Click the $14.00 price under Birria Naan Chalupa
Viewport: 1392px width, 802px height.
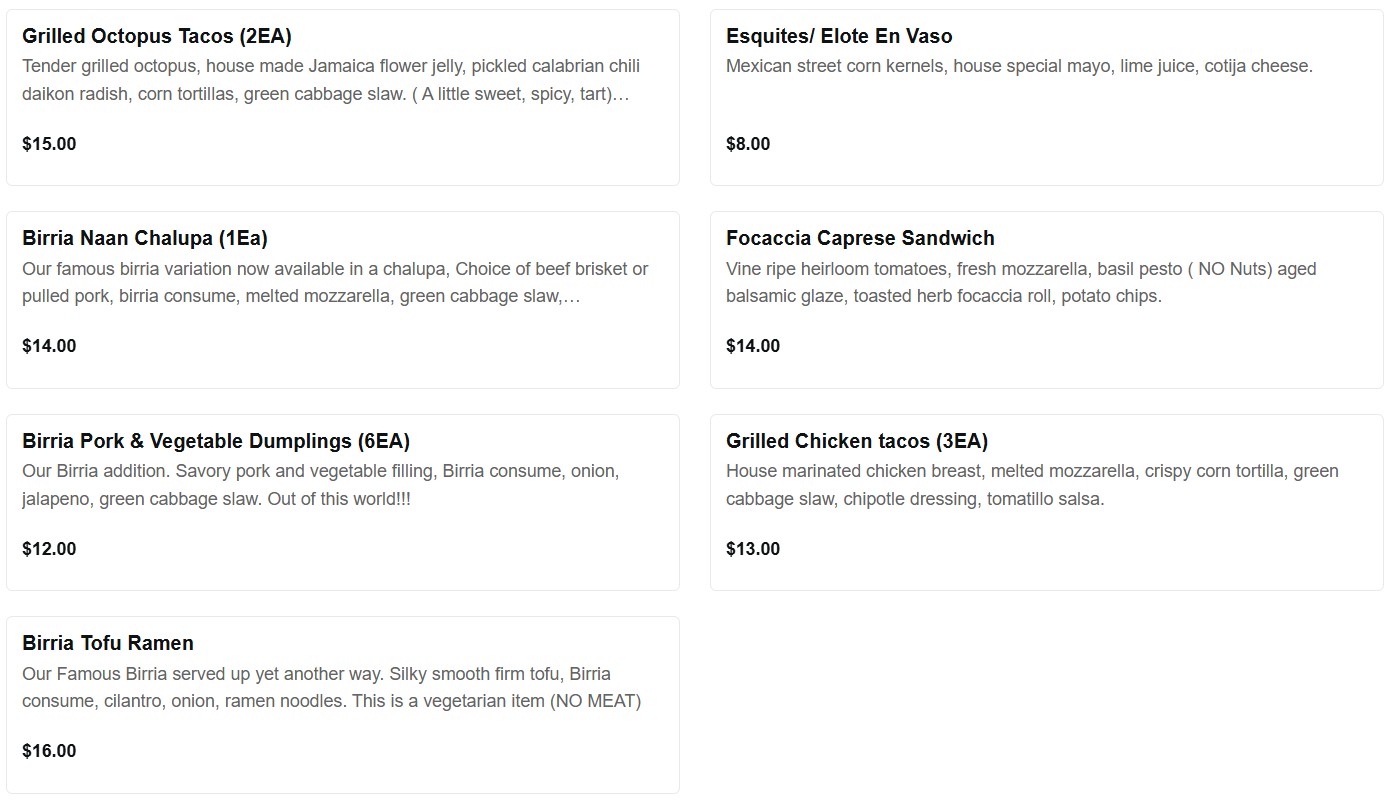[x=49, y=346]
